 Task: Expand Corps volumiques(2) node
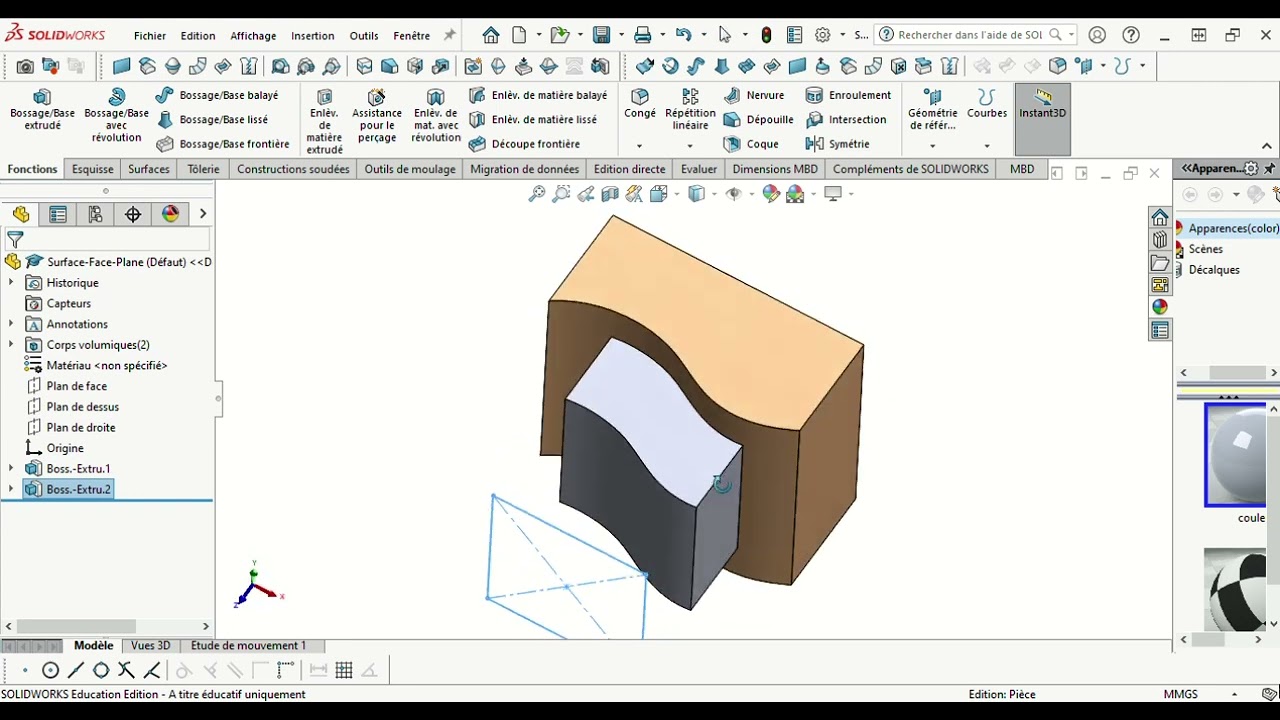[x=11, y=345]
